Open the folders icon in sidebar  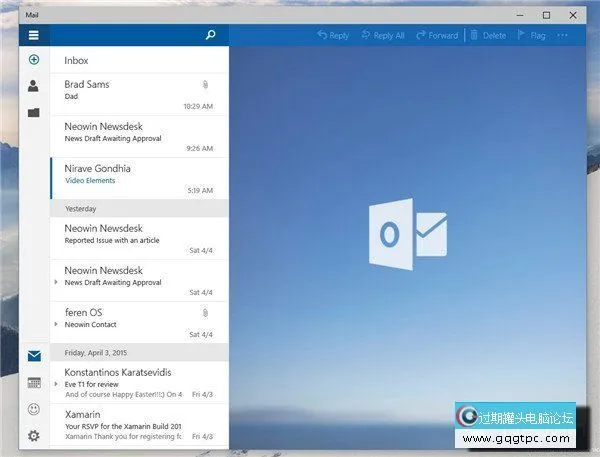(33, 113)
